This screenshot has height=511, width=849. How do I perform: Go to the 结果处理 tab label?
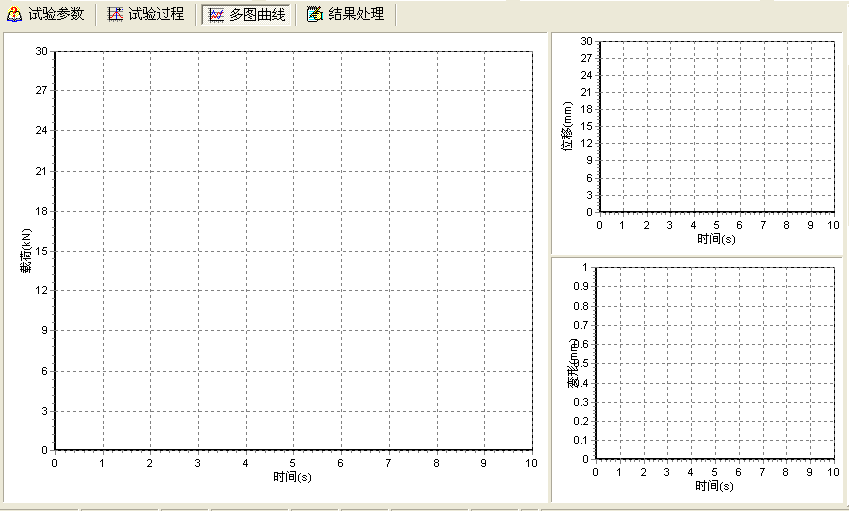point(356,15)
